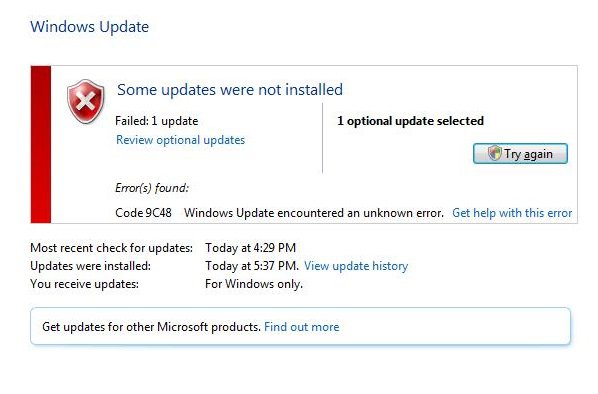Click the Today at 4:29 PM timestamp
This screenshot has width=598, height=394.
[x=251, y=248]
